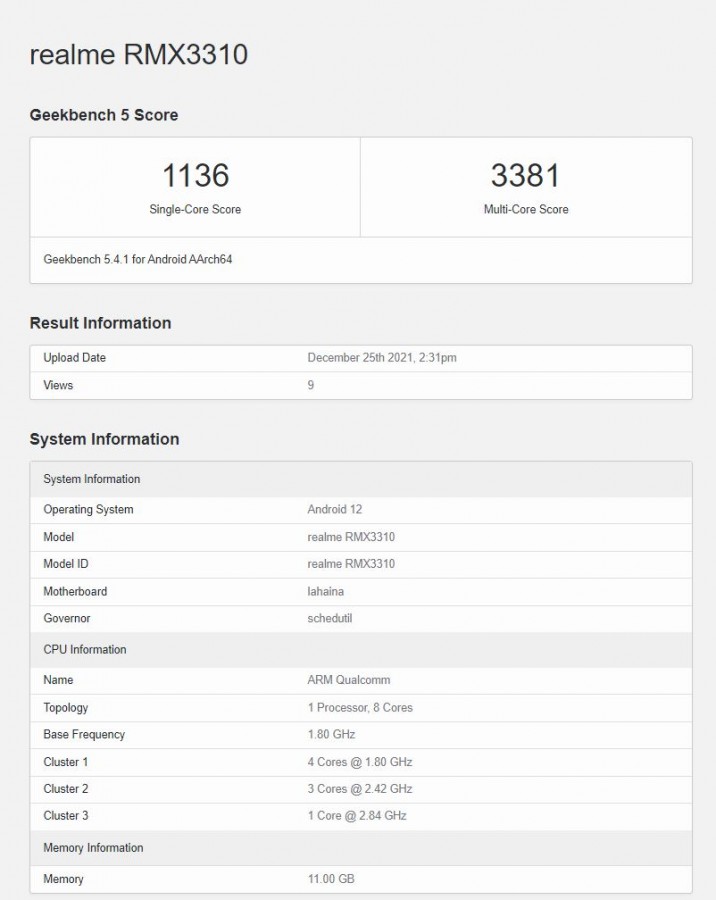Click the Topology value 1 Processor, 8 Cores

360,708
